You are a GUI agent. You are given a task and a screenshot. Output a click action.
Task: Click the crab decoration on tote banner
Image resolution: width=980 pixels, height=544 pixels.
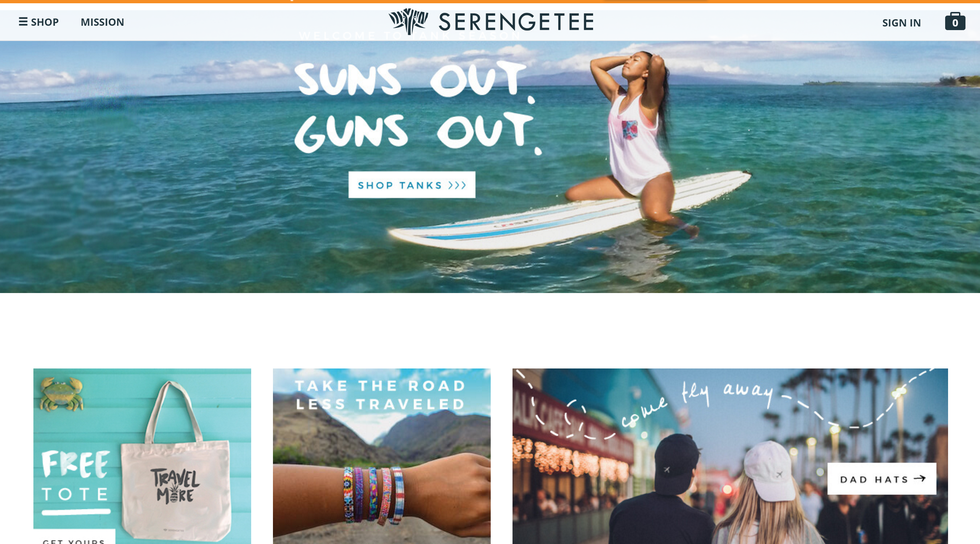coord(61,394)
